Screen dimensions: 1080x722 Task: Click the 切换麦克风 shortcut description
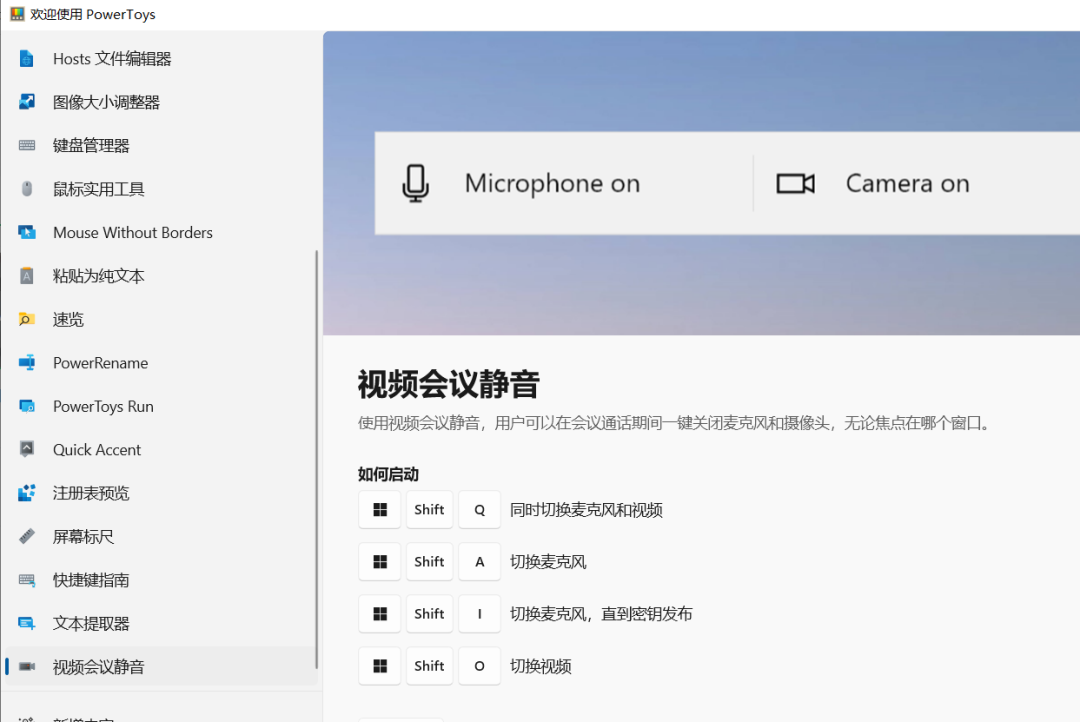[x=548, y=561]
